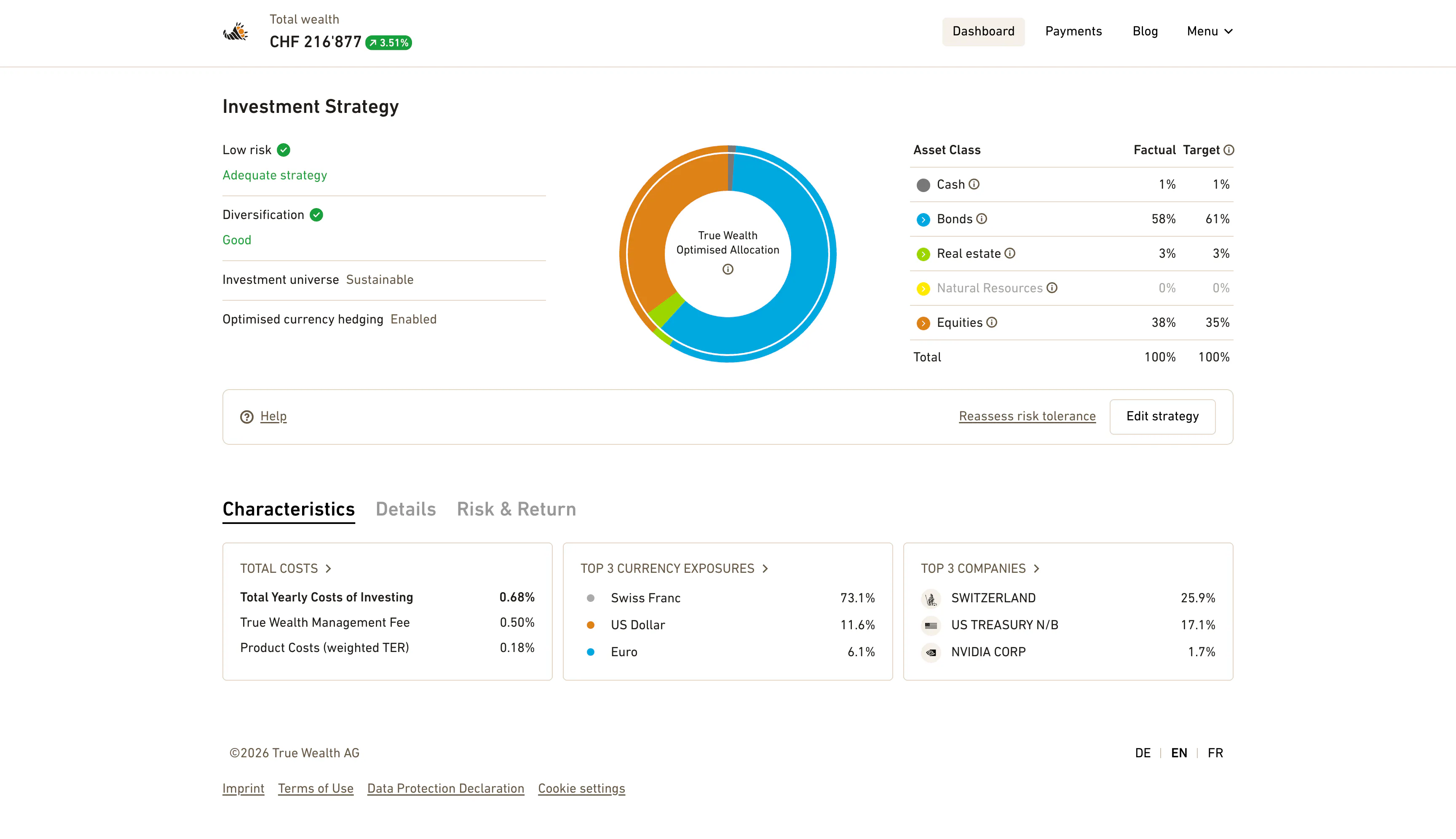Open the Menu dropdown
Screen dimensions: 1456x839
1209,31
